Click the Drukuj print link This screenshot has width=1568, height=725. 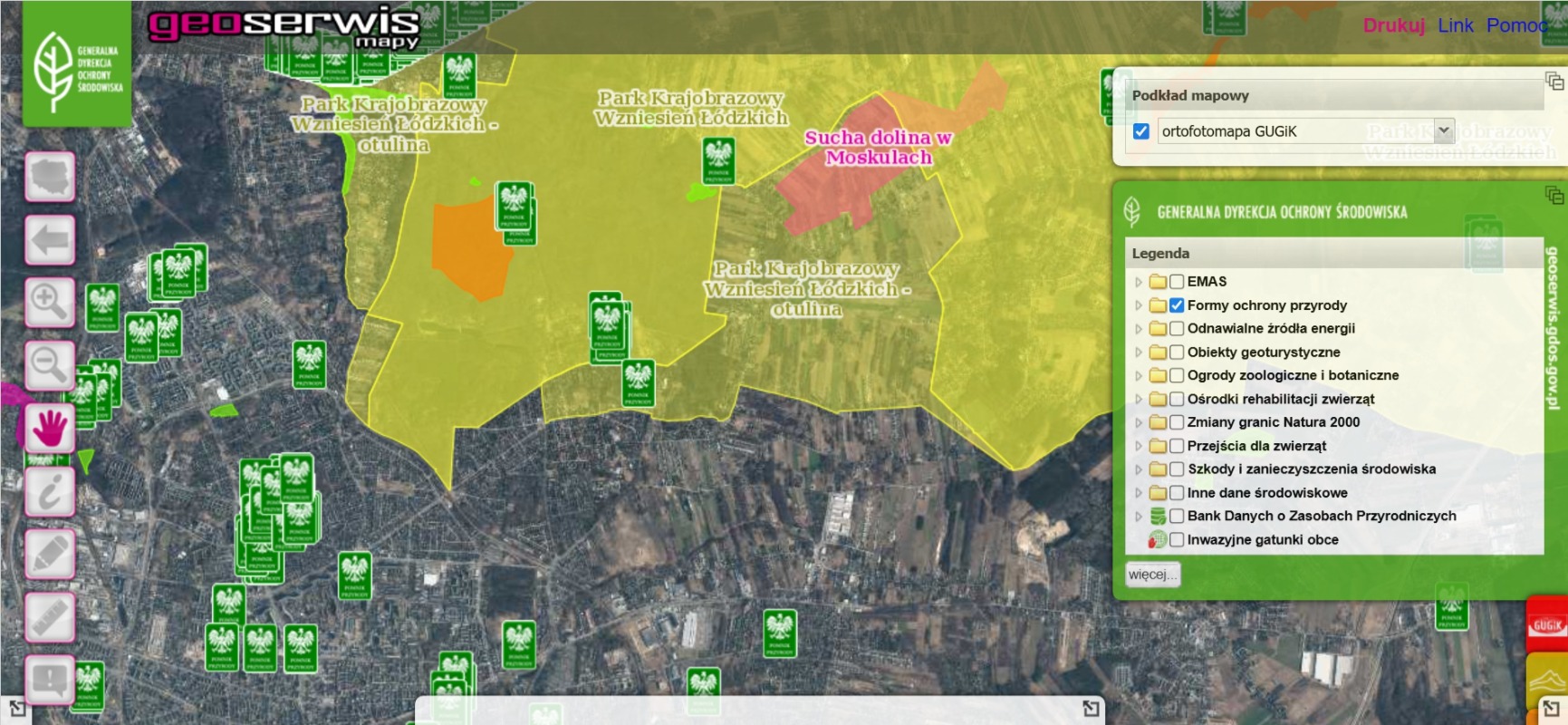(1394, 25)
